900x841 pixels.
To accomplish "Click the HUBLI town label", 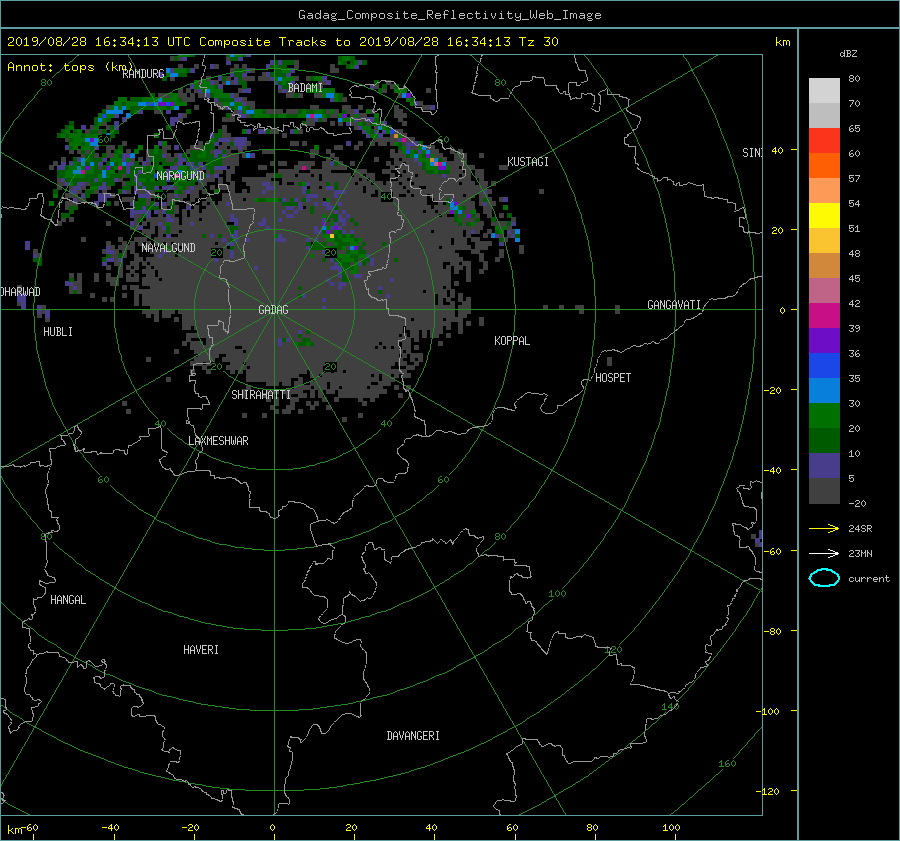I will coord(58,332).
